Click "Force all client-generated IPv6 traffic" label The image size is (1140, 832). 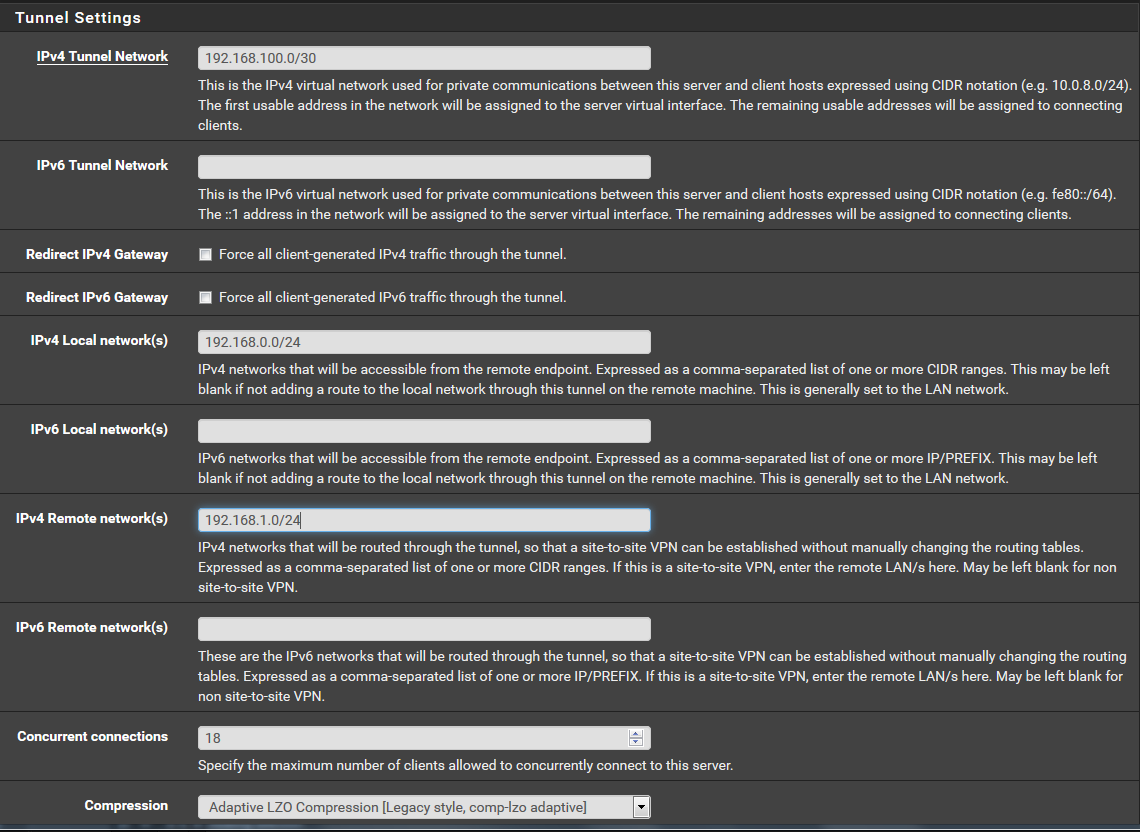[x=392, y=298]
